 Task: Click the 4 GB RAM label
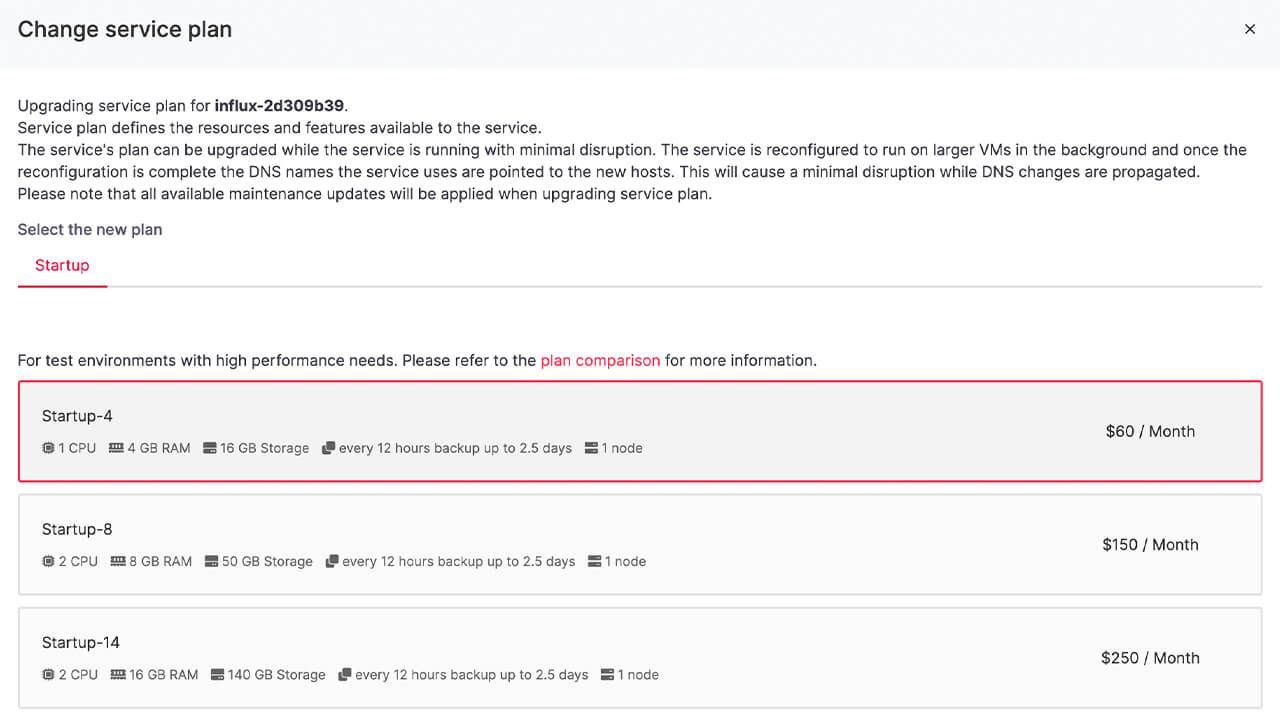(159, 448)
